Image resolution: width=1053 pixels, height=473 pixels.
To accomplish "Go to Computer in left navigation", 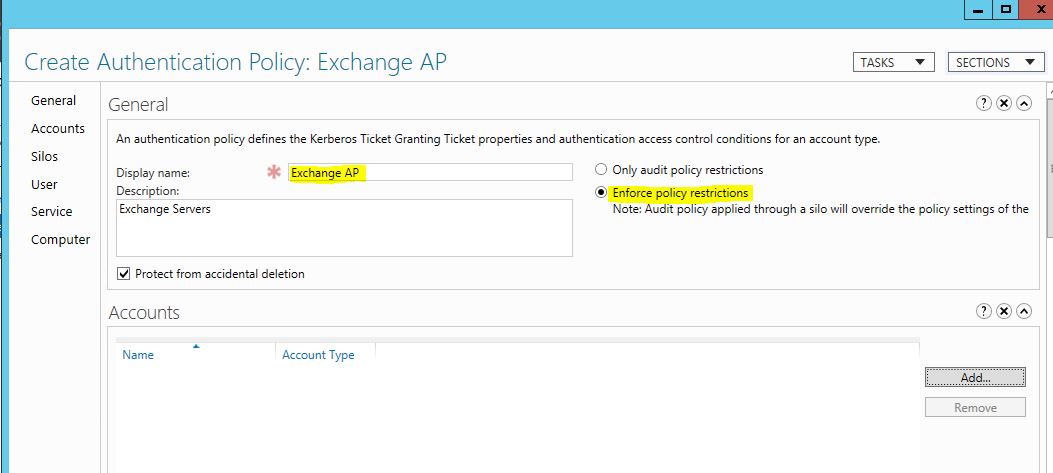I will (x=60, y=240).
